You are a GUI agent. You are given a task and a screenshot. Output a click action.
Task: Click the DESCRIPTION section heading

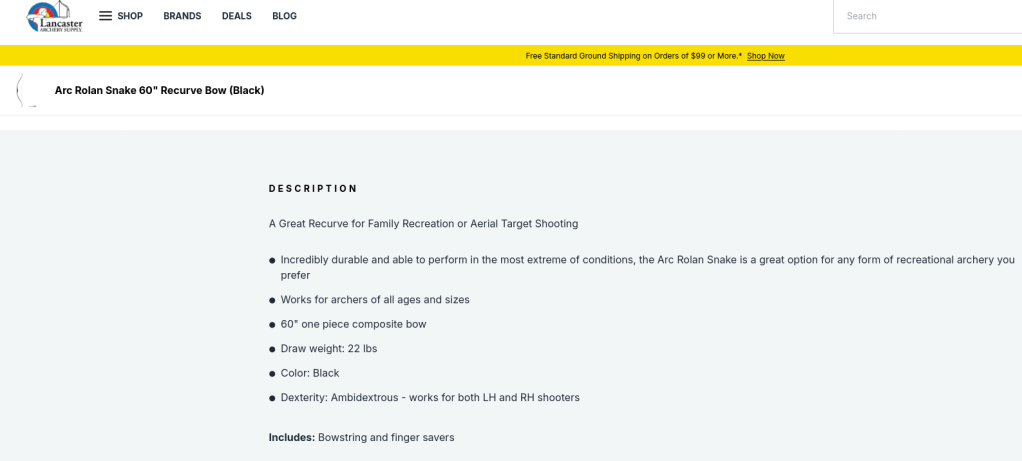(313, 188)
